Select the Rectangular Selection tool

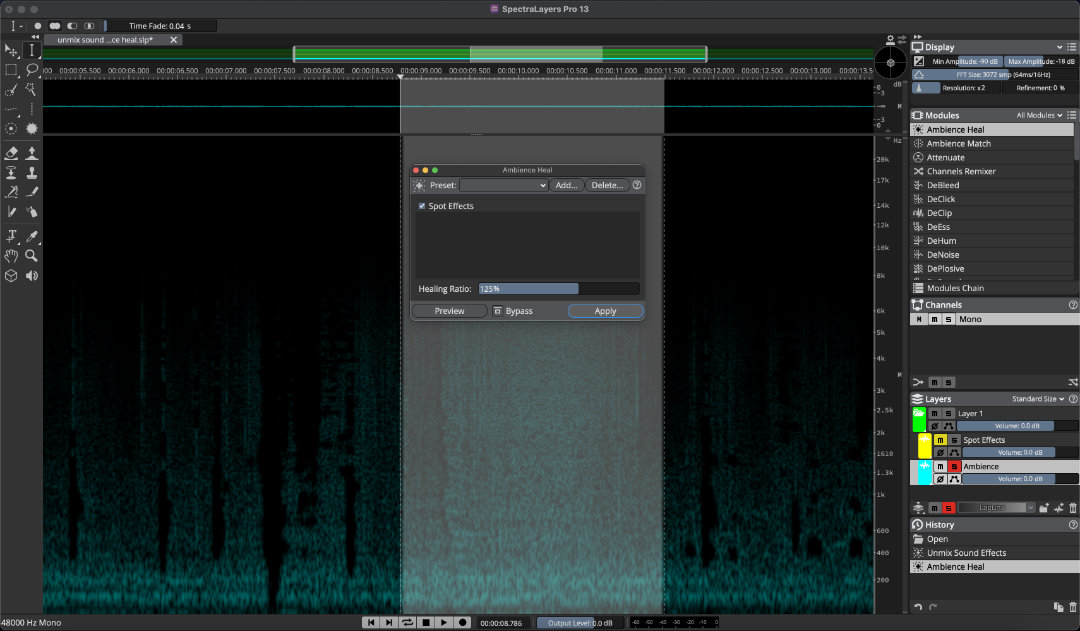pos(11,70)
